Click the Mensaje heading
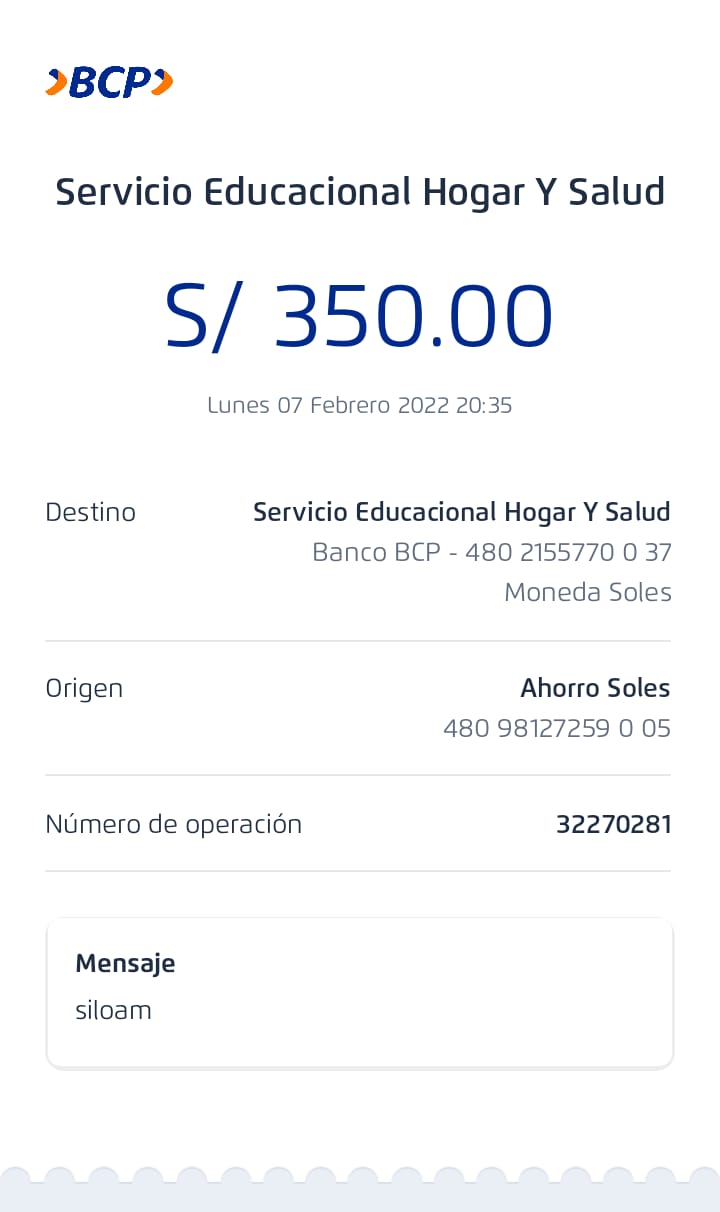720x1212 pixels. click(x=125, y=963)
